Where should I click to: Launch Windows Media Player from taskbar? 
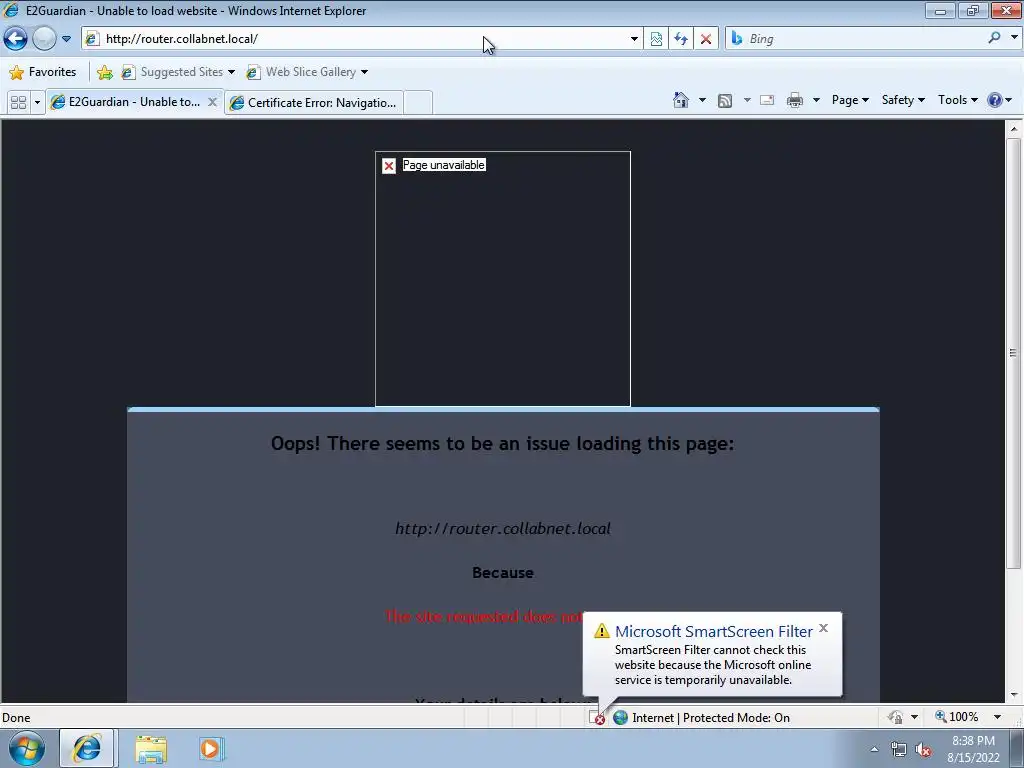point(211,749)
